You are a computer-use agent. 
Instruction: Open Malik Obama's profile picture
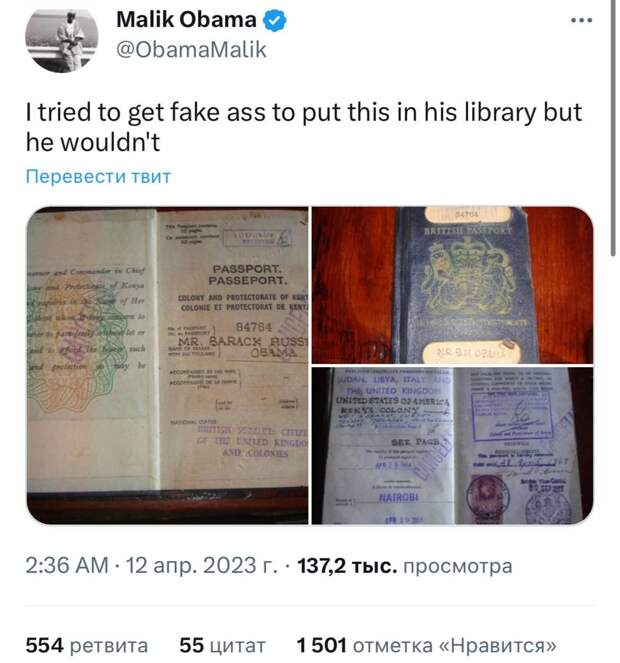click(x=62, y=39)
